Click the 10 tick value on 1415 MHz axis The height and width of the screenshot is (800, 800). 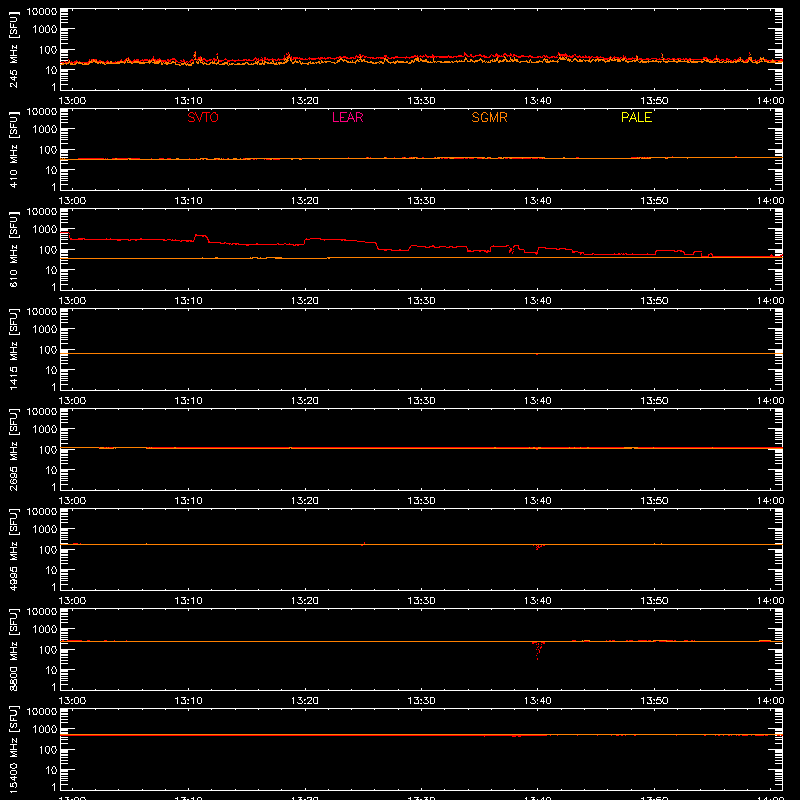point(51,370)
